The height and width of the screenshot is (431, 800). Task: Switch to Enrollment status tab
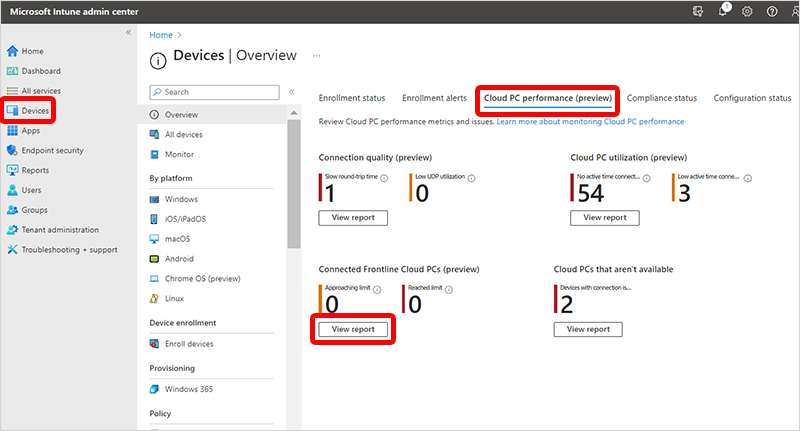(352, 98)
